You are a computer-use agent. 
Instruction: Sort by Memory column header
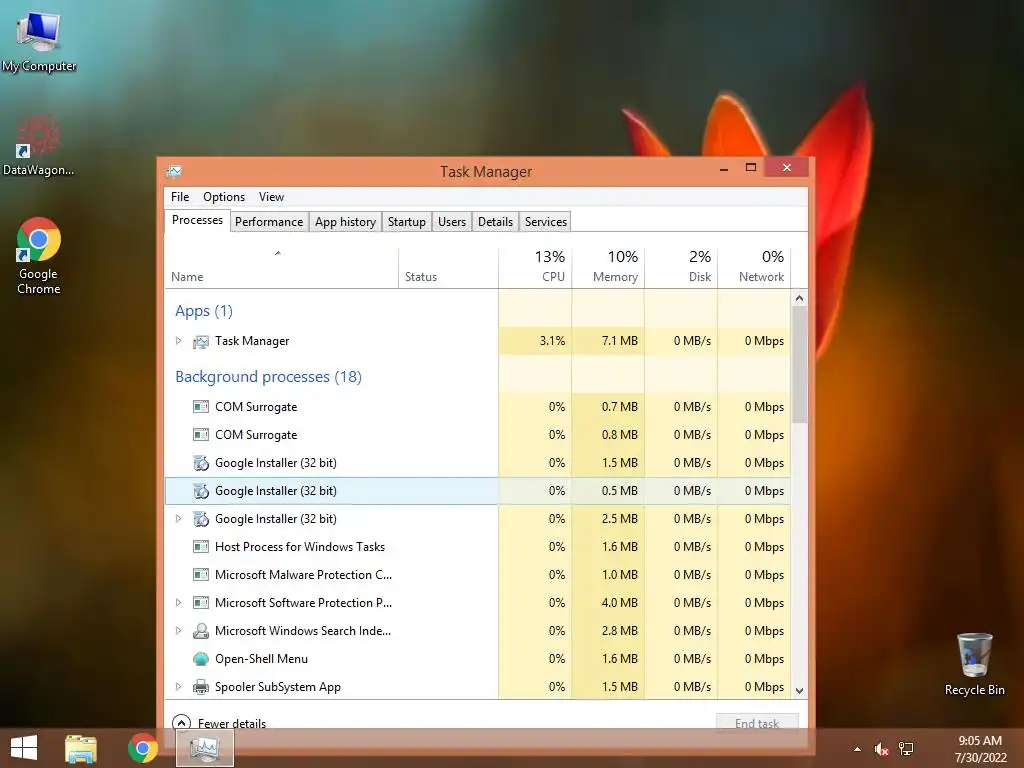pos(608,268)
